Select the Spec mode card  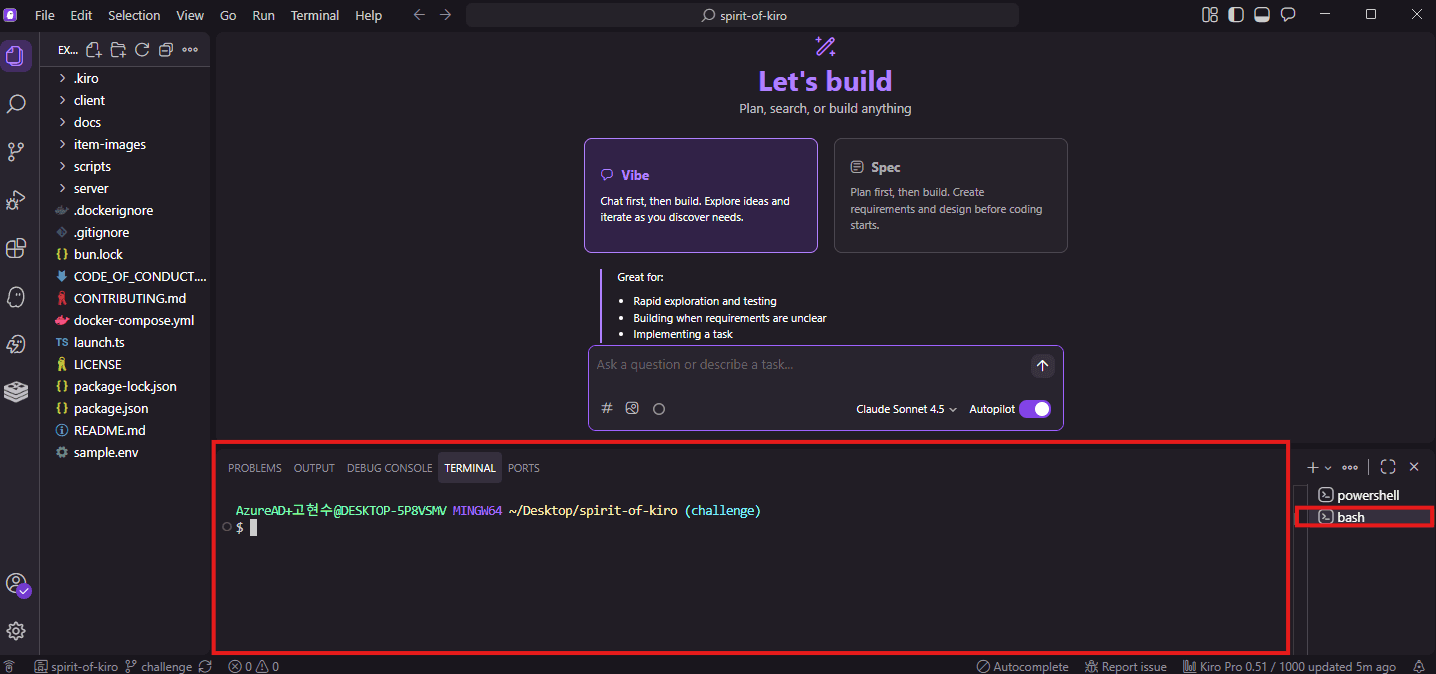[950, 195]
